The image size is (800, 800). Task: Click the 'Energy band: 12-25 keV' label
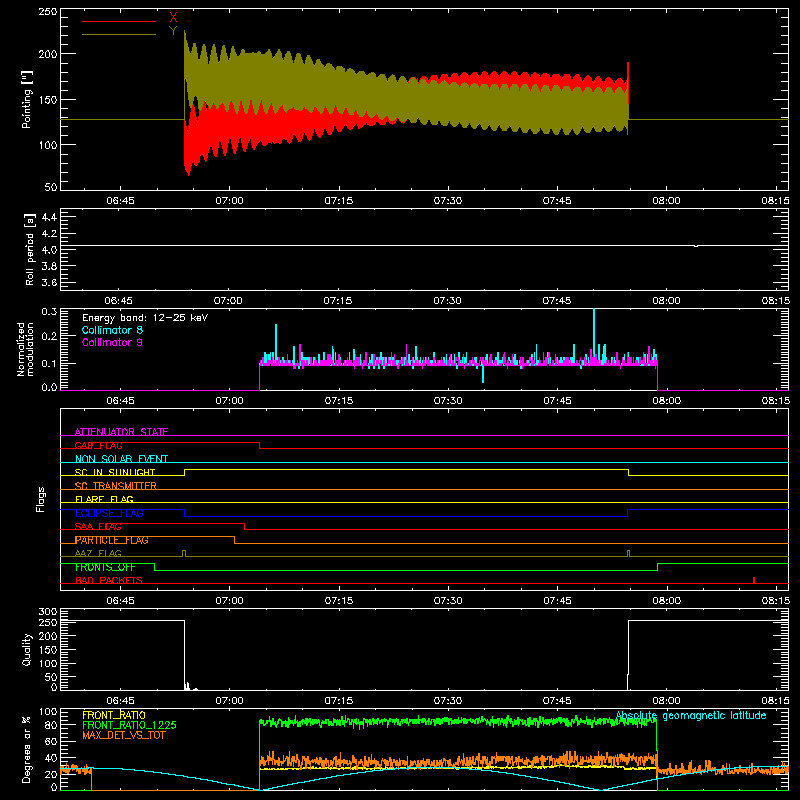(x=145, y=318)
